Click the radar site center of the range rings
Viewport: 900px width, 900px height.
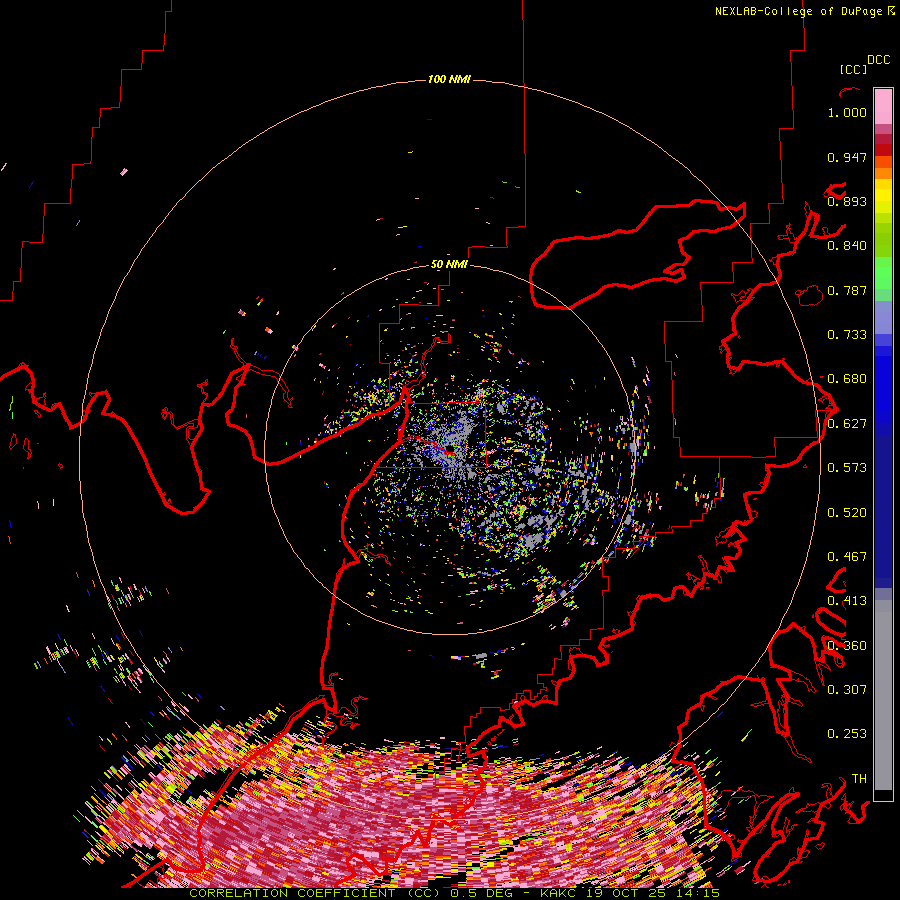coord(449,449)
